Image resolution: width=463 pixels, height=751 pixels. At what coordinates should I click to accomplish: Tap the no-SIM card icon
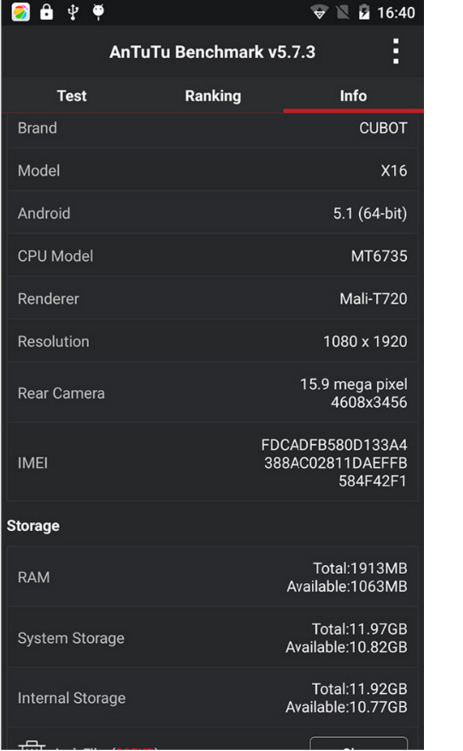coord(342,12)
